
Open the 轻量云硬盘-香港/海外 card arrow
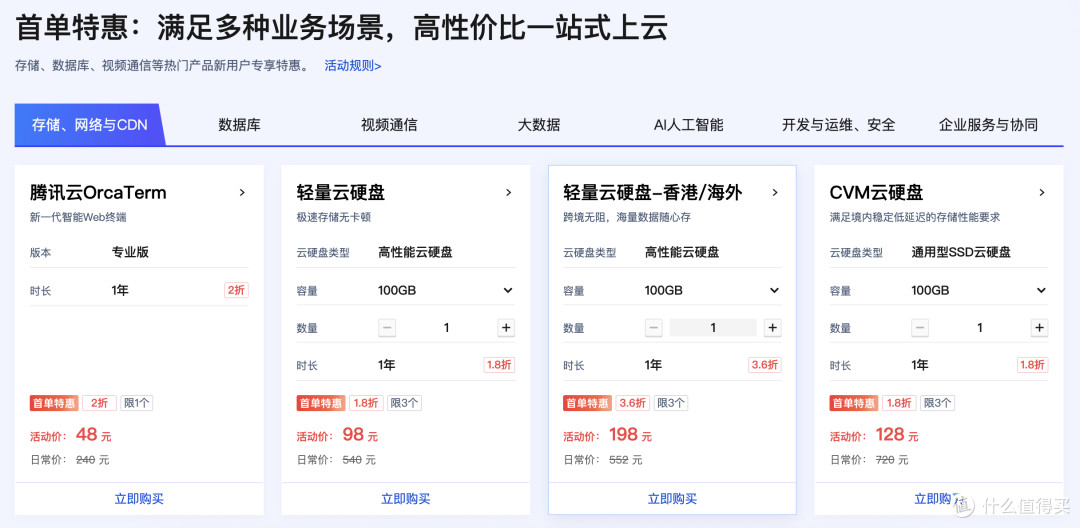click(x=775, y=193)
